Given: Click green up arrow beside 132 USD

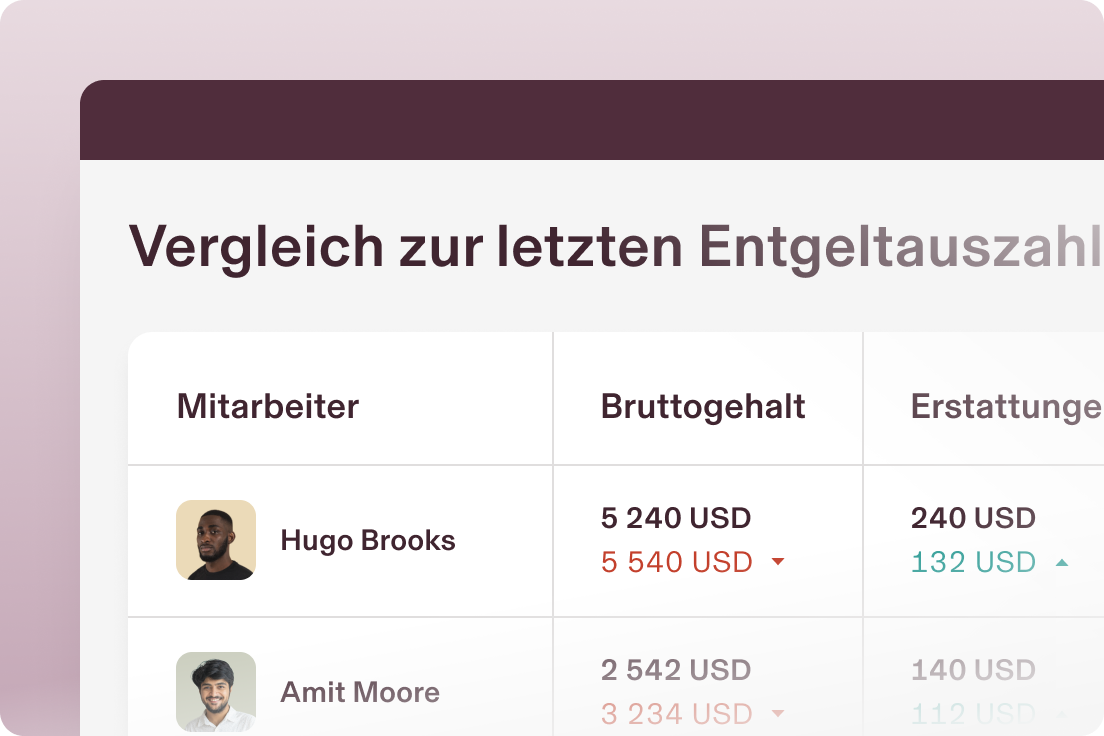Looking at the screenshot, I should point(1062,562).
